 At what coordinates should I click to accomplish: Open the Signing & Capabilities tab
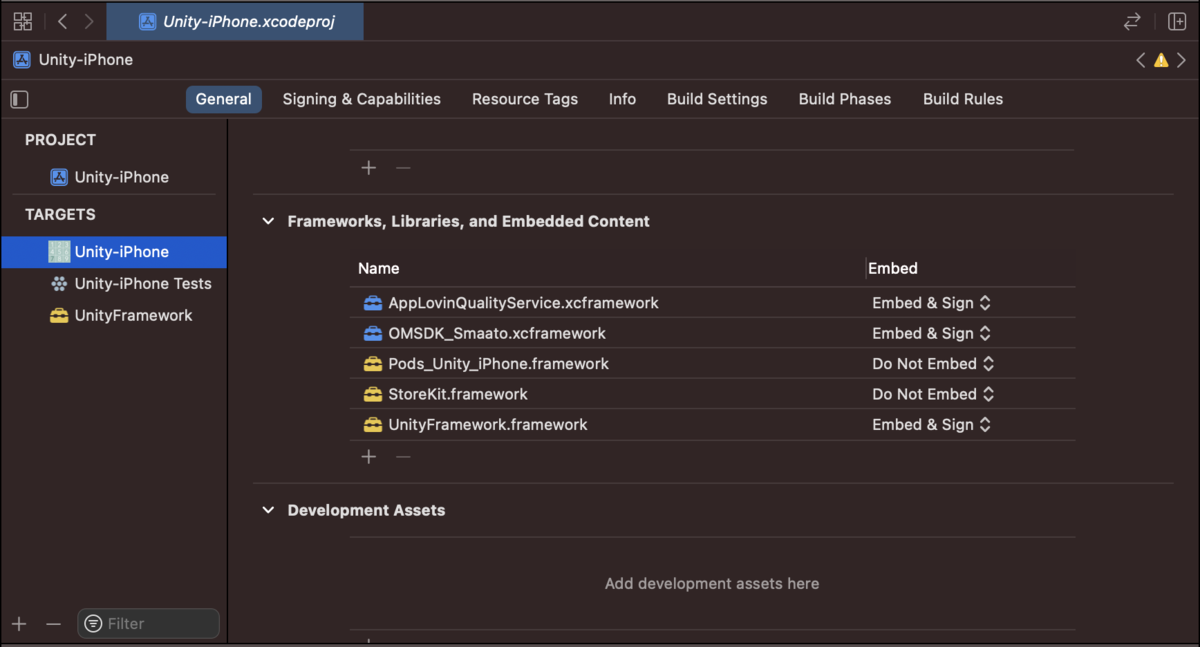coord(361,99)
